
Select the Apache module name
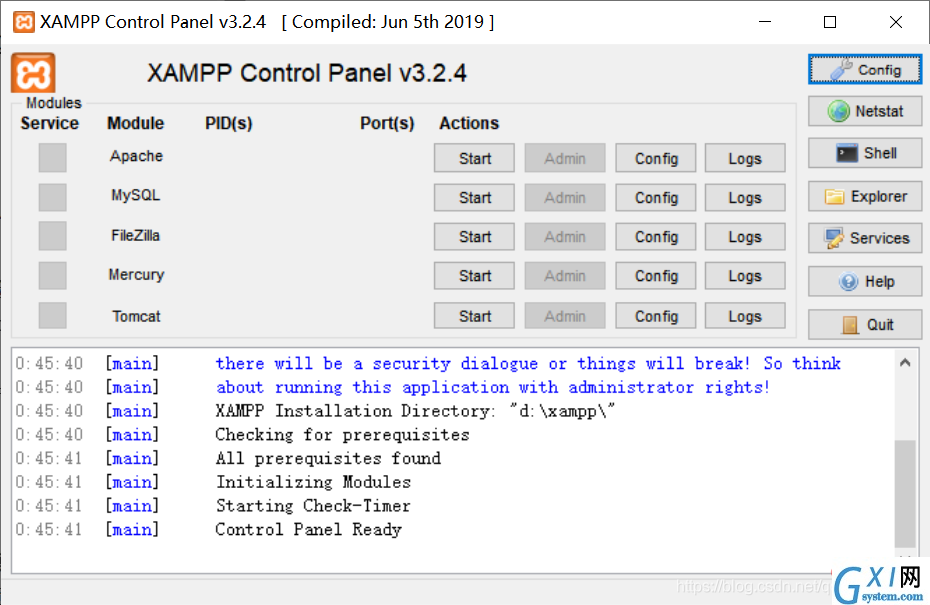(136, 156)
